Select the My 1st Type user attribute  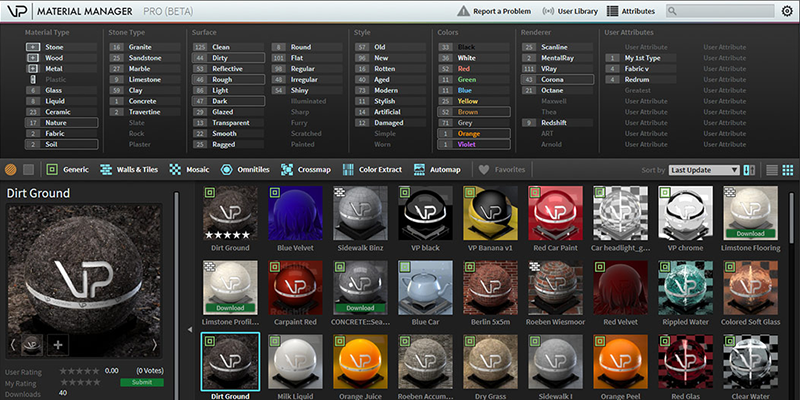pos(641,58)
